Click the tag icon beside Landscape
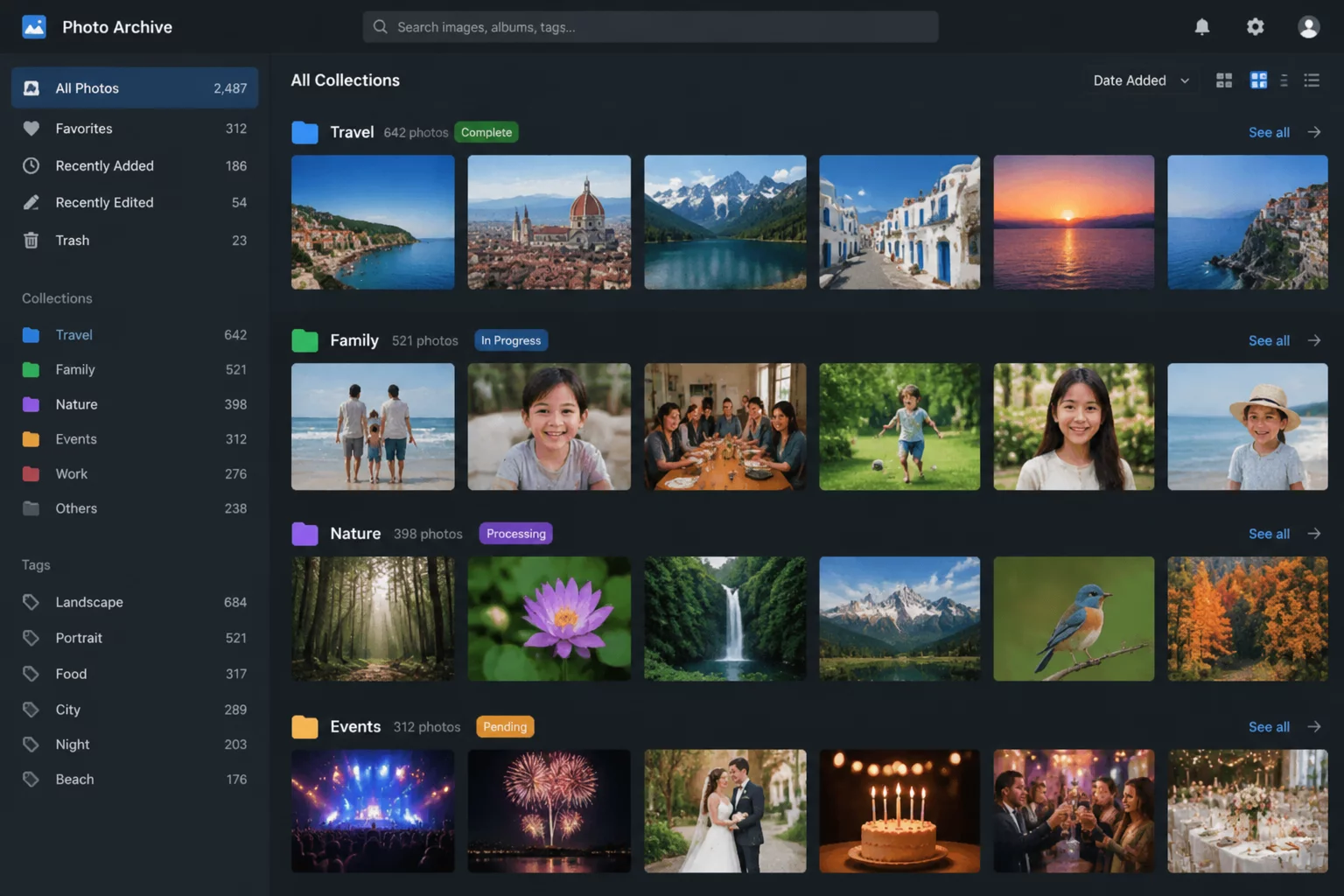This screenshot has width=1344, height=896. 31,602
